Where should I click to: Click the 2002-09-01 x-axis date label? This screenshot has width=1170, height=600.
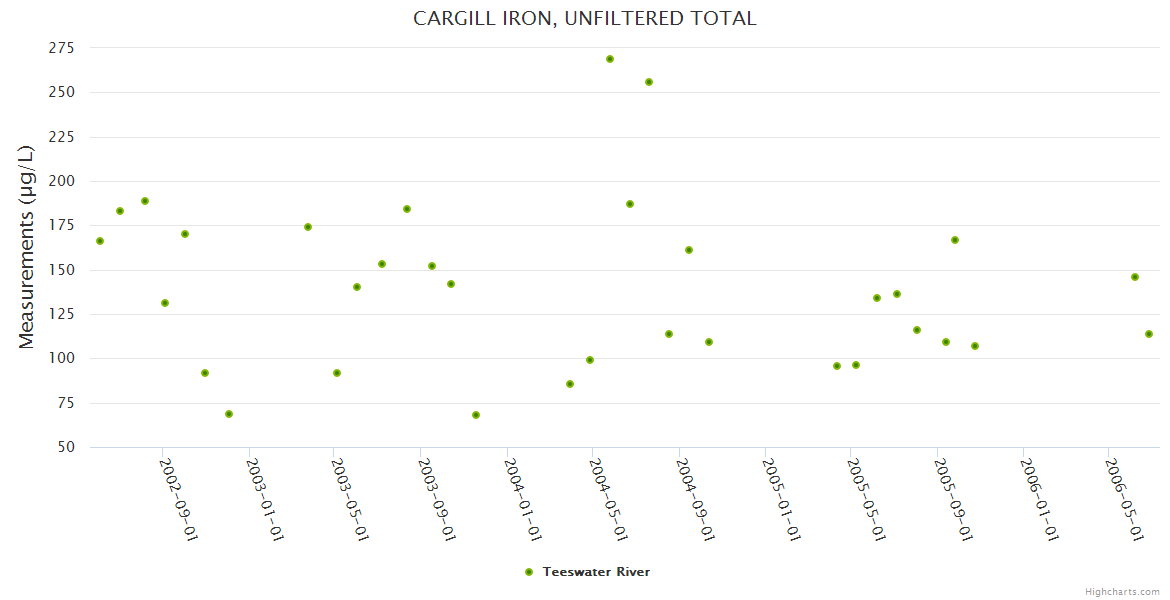(178, 498)
